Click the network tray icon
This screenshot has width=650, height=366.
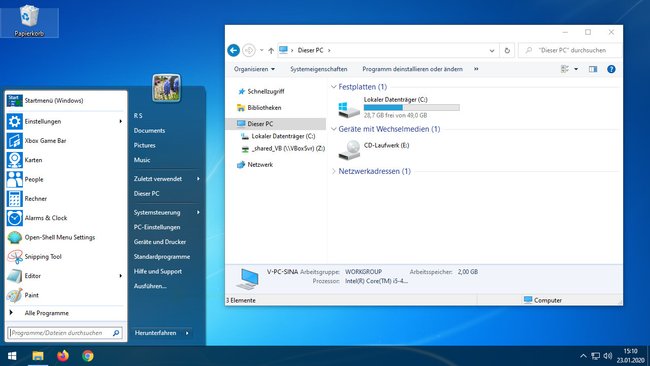pyautogui.click(x=596, y=356)
